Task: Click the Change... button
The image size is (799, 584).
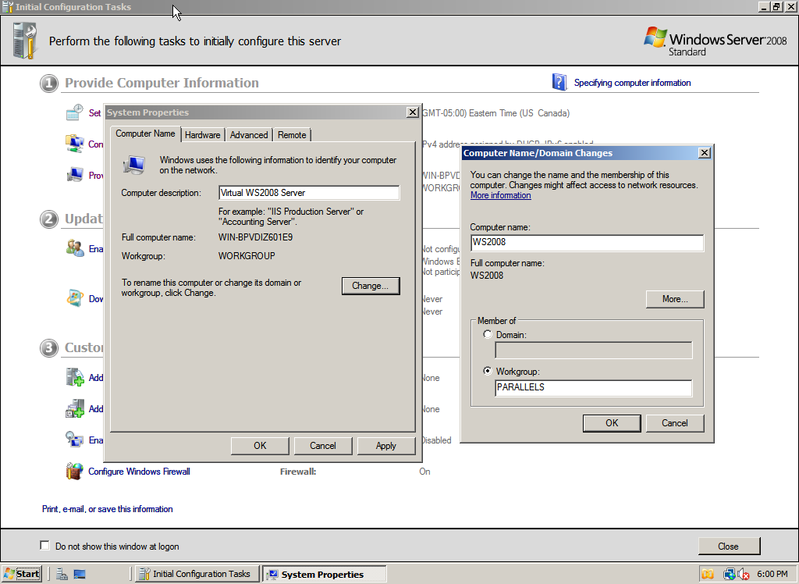Action: 370,286
